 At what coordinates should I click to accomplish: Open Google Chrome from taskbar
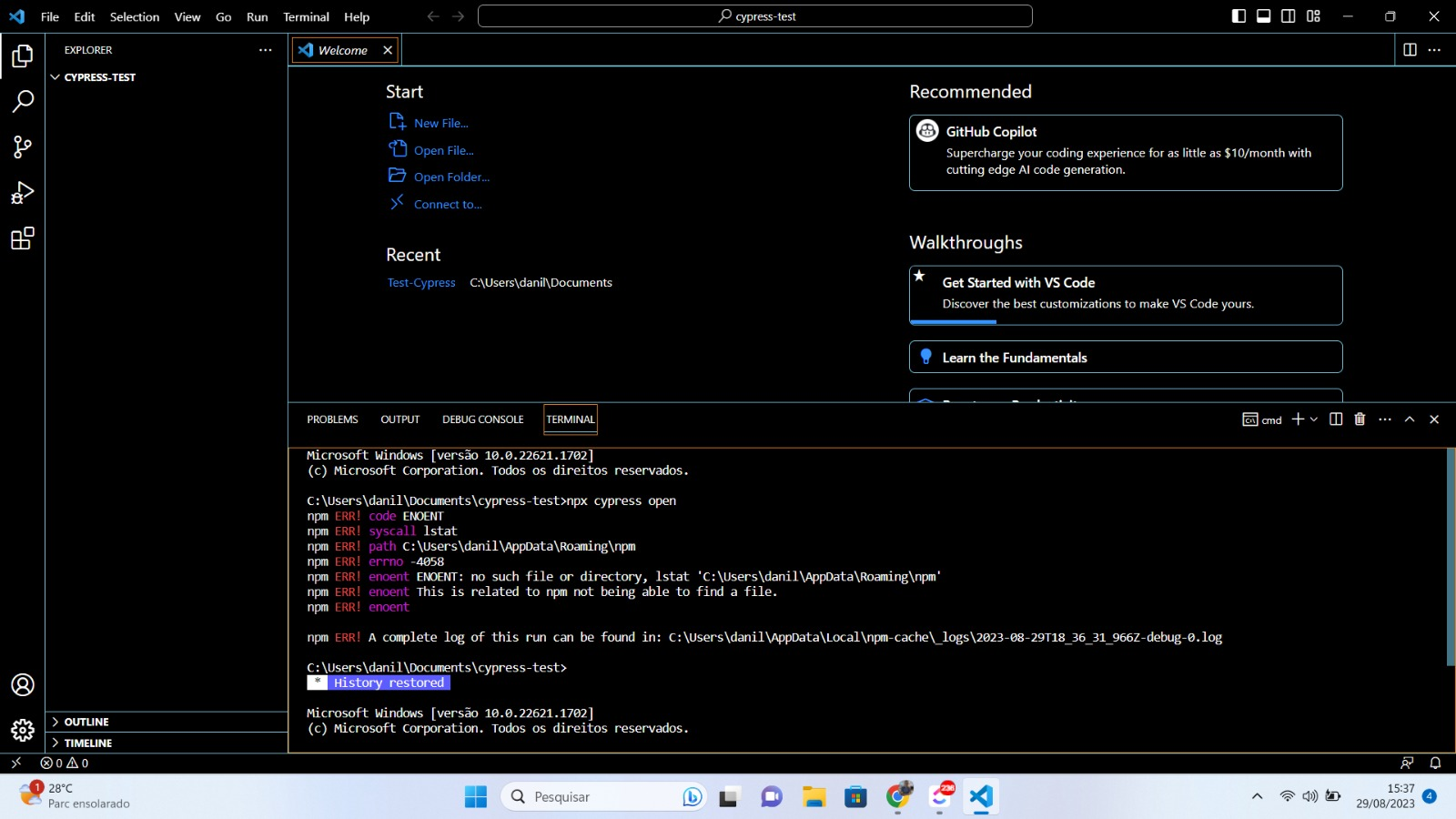(x=898, y=796)
